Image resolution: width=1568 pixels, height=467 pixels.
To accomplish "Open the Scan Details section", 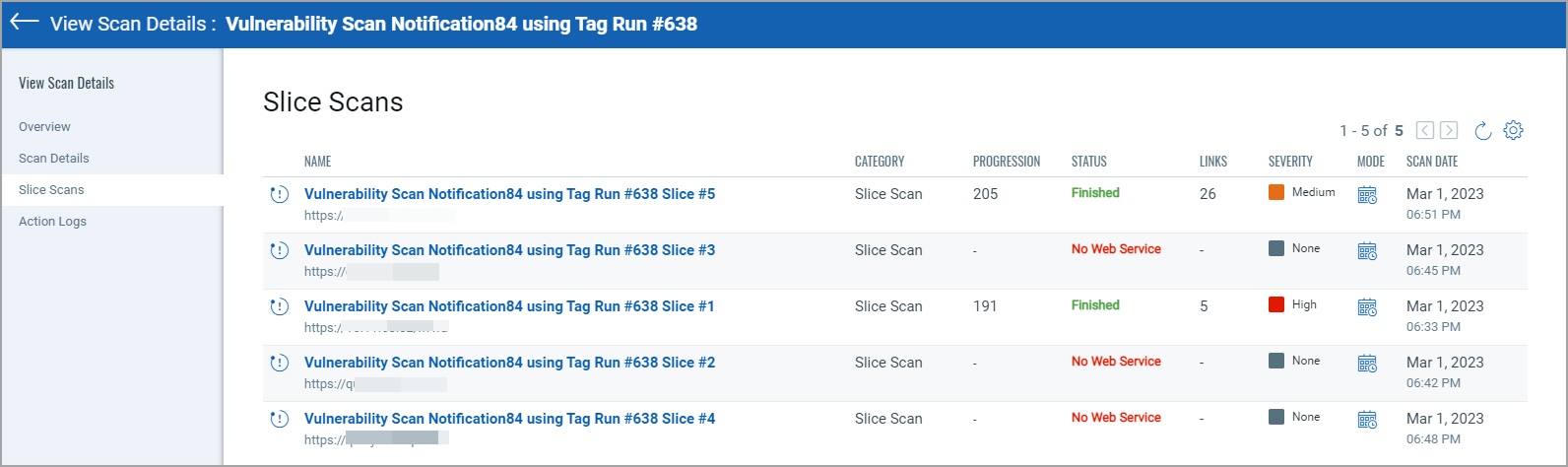I will coord(54,158).
